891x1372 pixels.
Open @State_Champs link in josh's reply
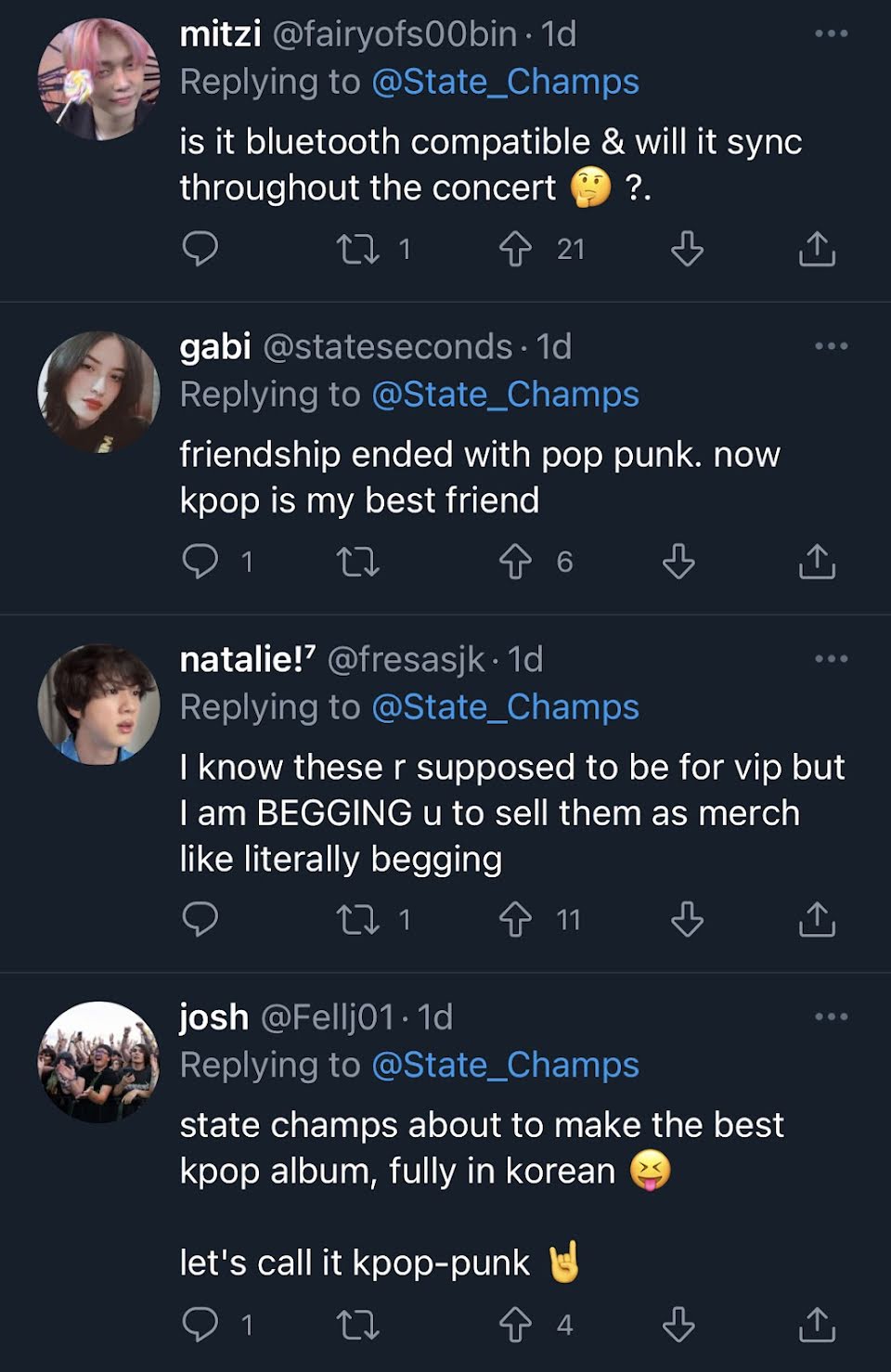tap(505, 1065)
